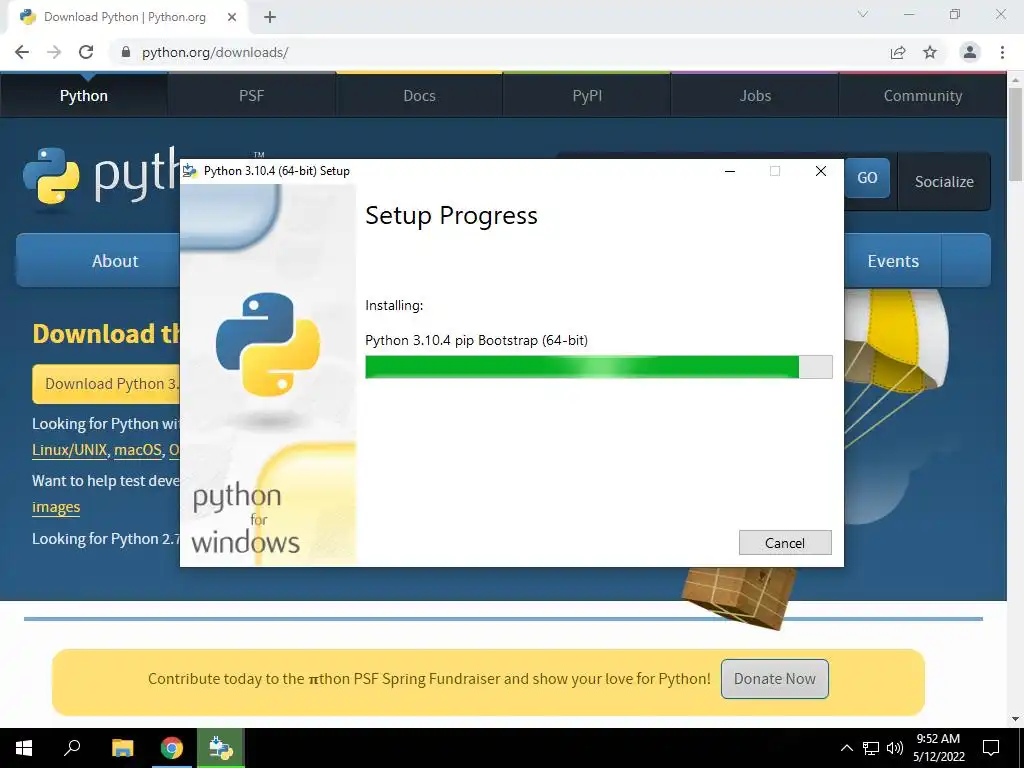The image size is (1024, 768).
Task: Open Windows taskbar search
Action: 72,748
